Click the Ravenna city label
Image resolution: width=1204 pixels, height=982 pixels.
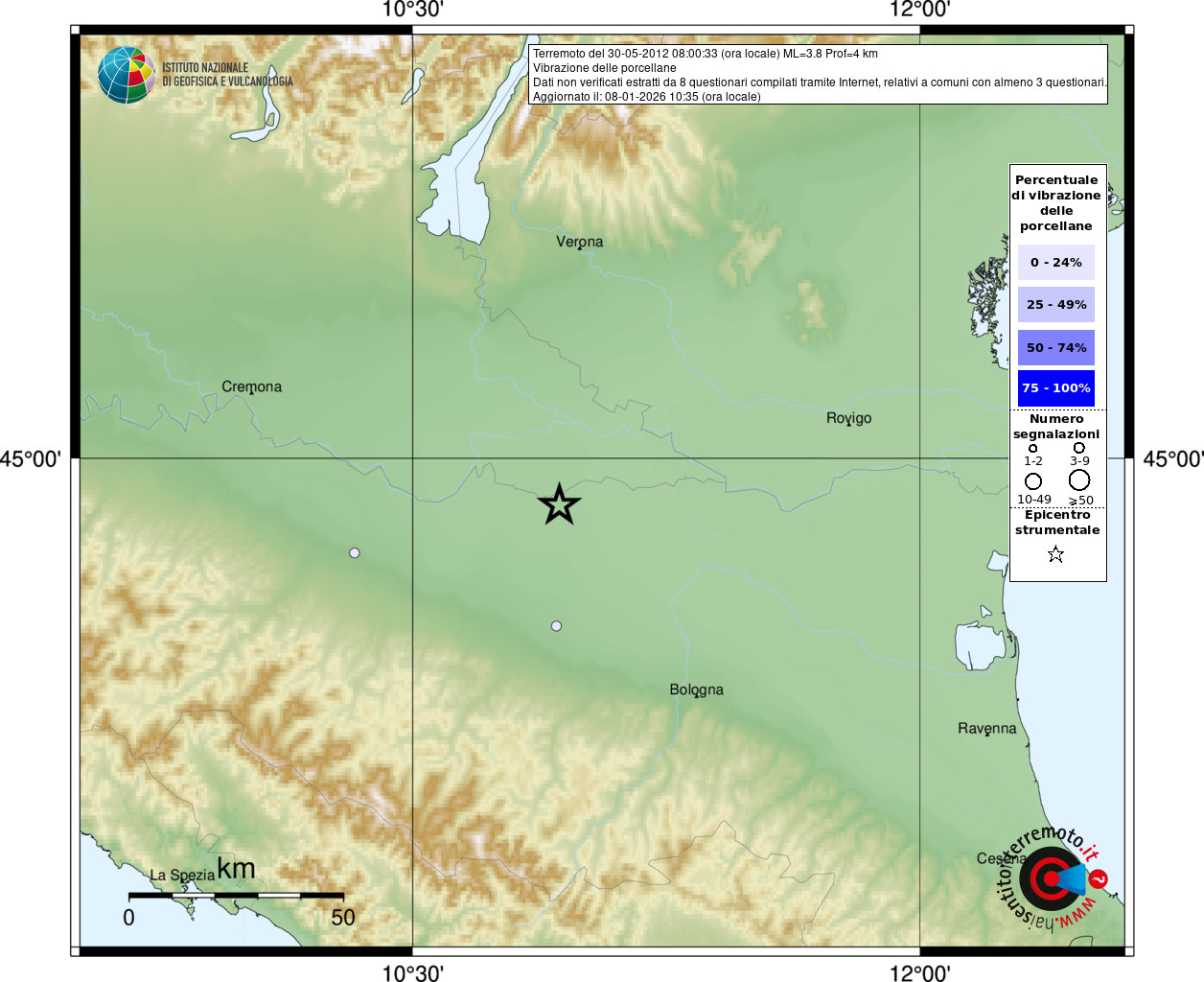click(987, 729)
